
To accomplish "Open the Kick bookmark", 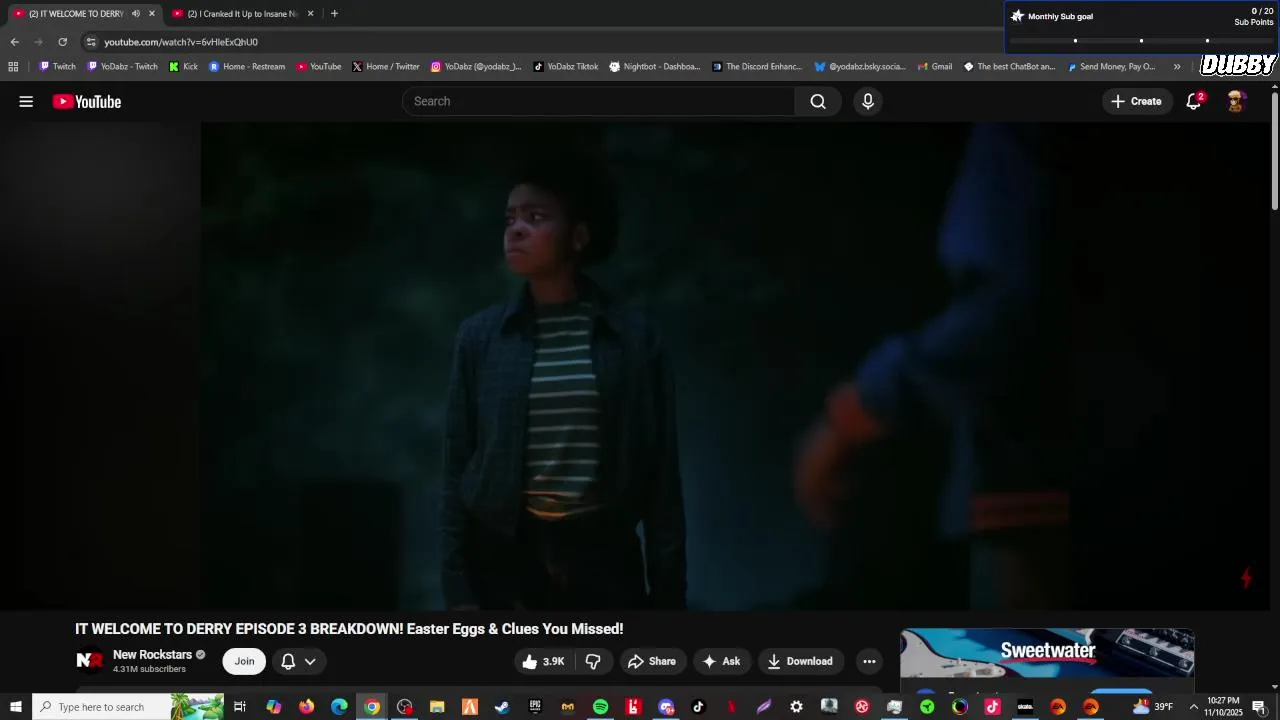I will (183, 67).
